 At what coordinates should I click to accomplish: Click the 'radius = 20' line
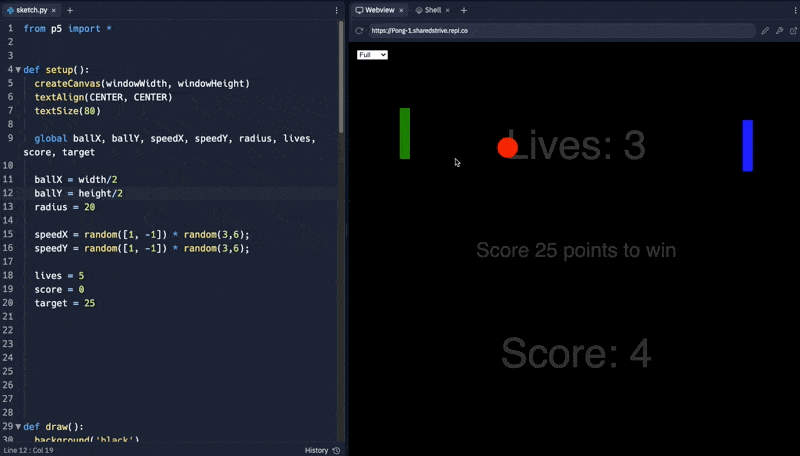tap(64, 207)
